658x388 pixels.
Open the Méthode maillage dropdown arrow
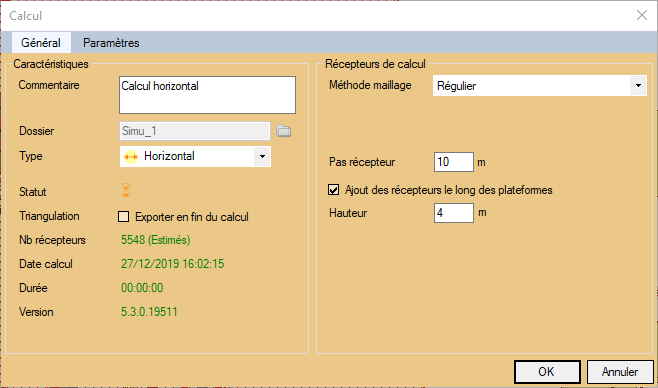point(638,86)
